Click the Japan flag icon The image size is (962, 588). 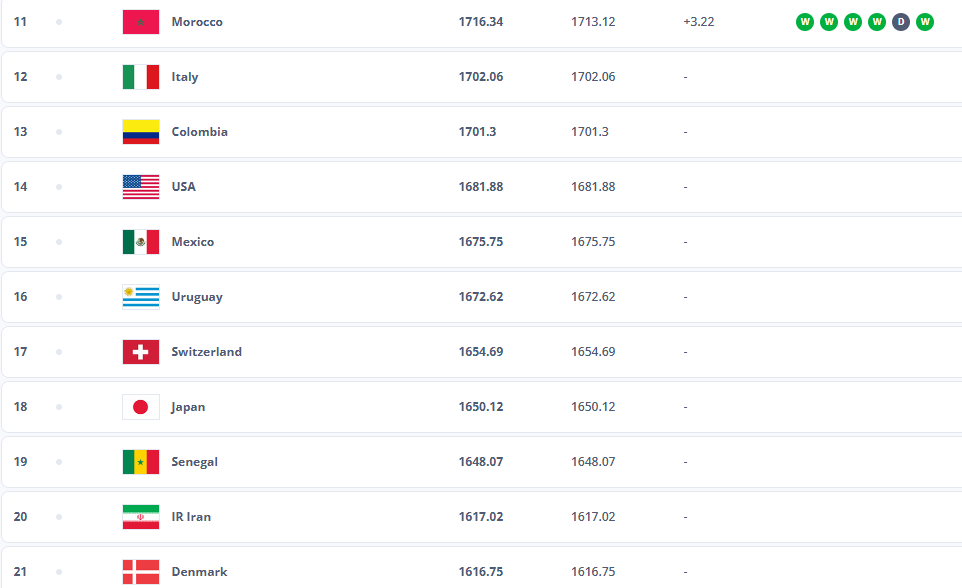140,407
